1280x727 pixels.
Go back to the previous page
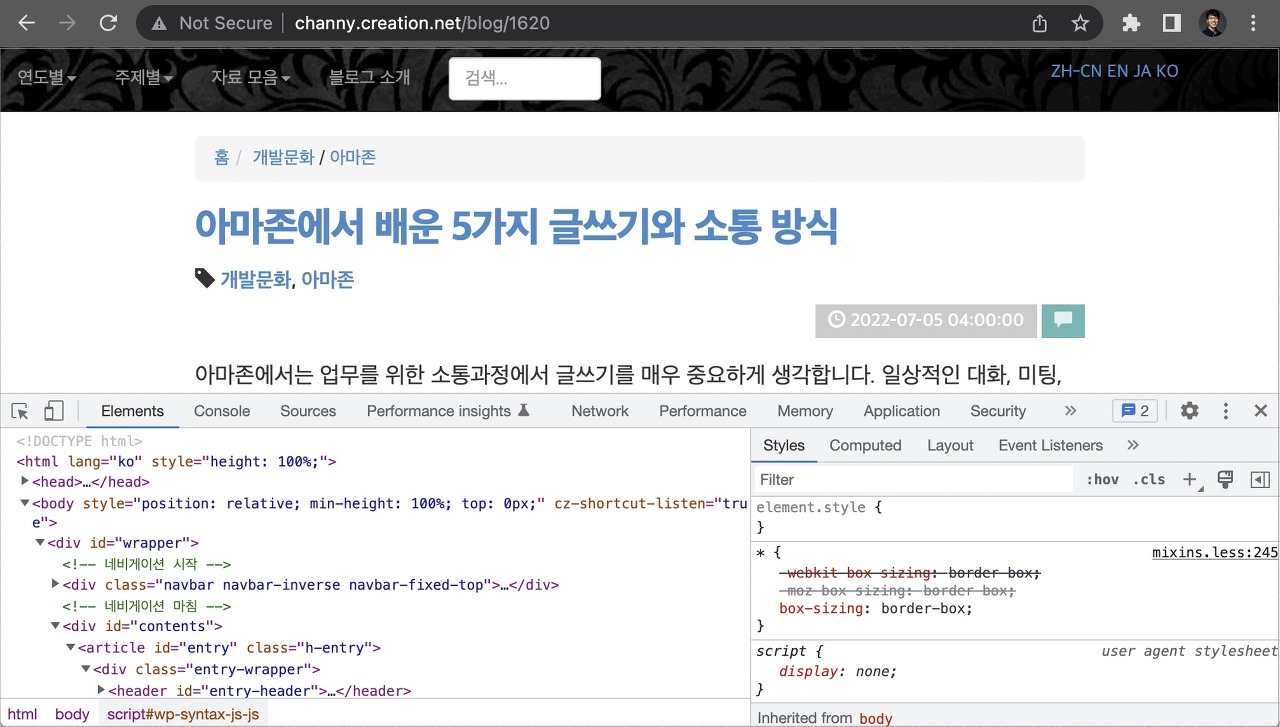point(26,23)
